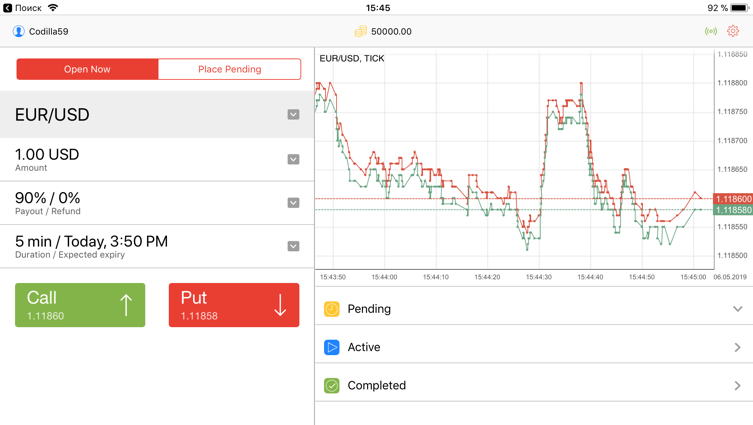Tap the red 1.118600 price marker
Viewport: 753px width, 425px height.
(733, 199)
